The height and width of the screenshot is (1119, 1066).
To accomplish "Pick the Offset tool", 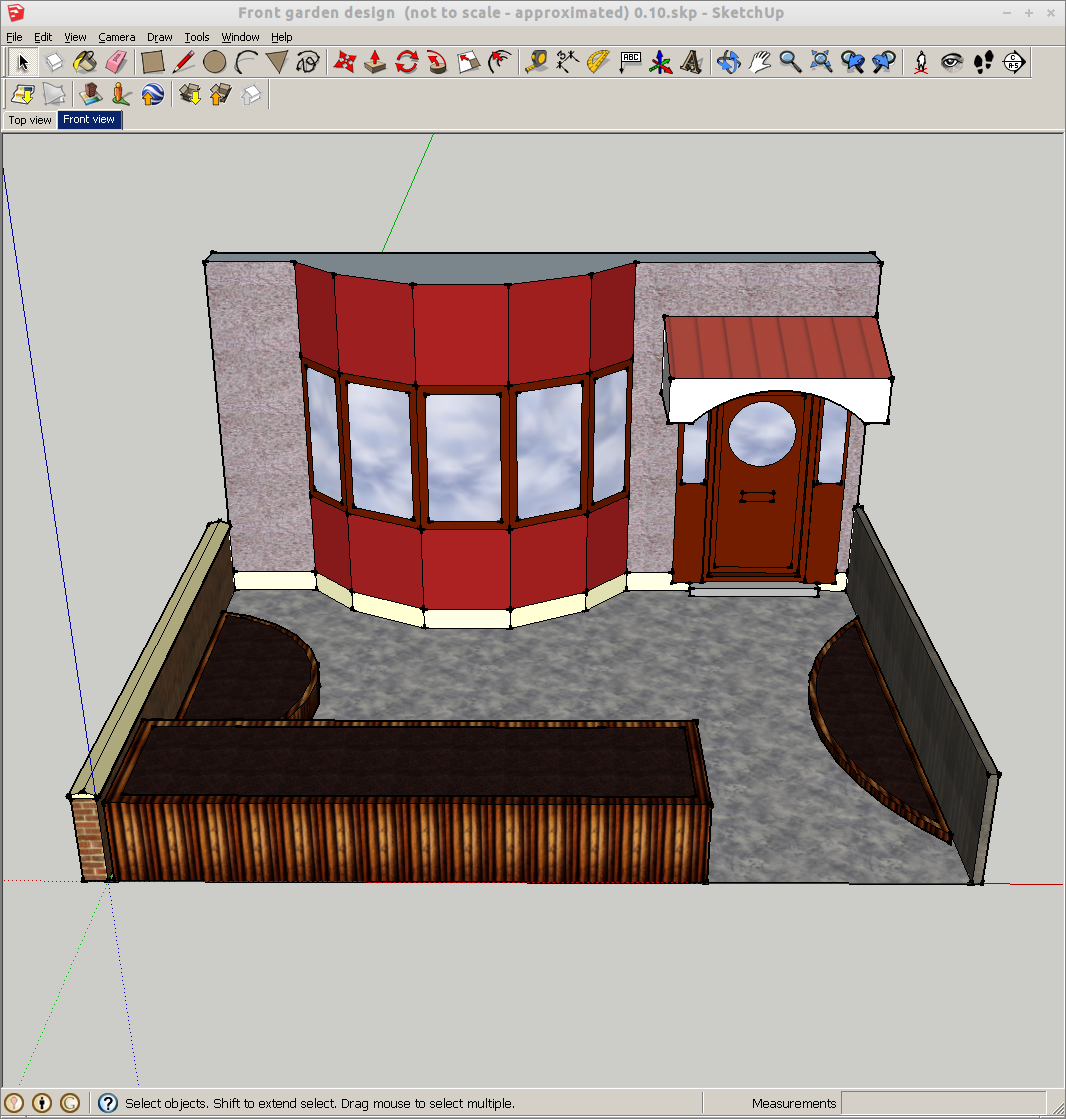I will pos(499,63).
